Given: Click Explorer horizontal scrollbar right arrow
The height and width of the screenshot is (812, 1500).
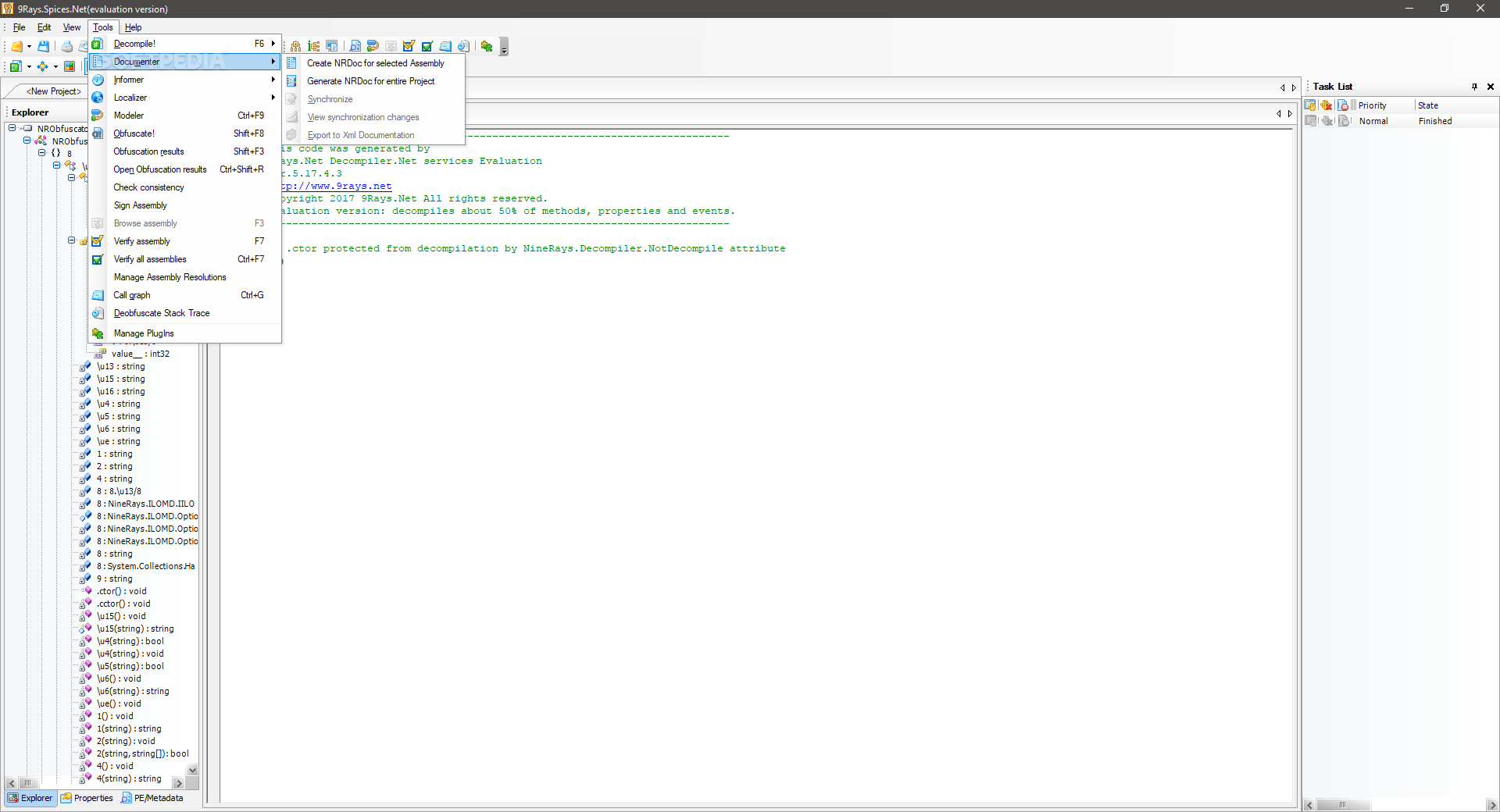Looking at the screenshot, I should (178, 783).
